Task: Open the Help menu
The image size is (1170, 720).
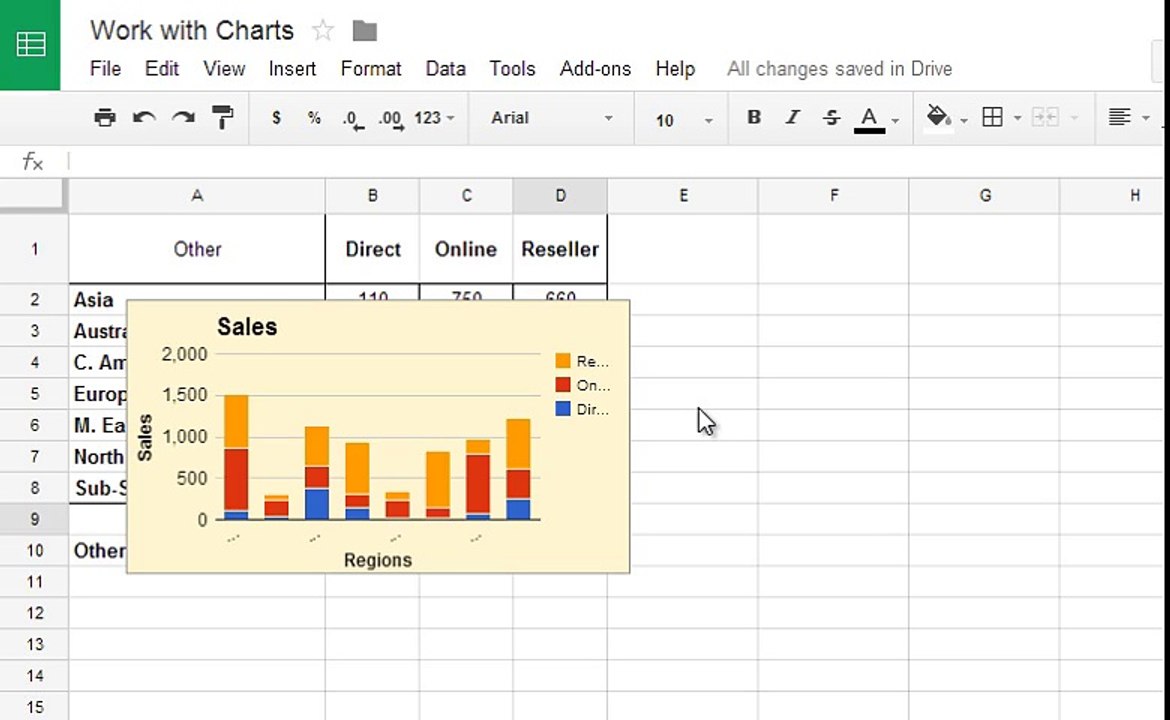Action: point(675,69)
